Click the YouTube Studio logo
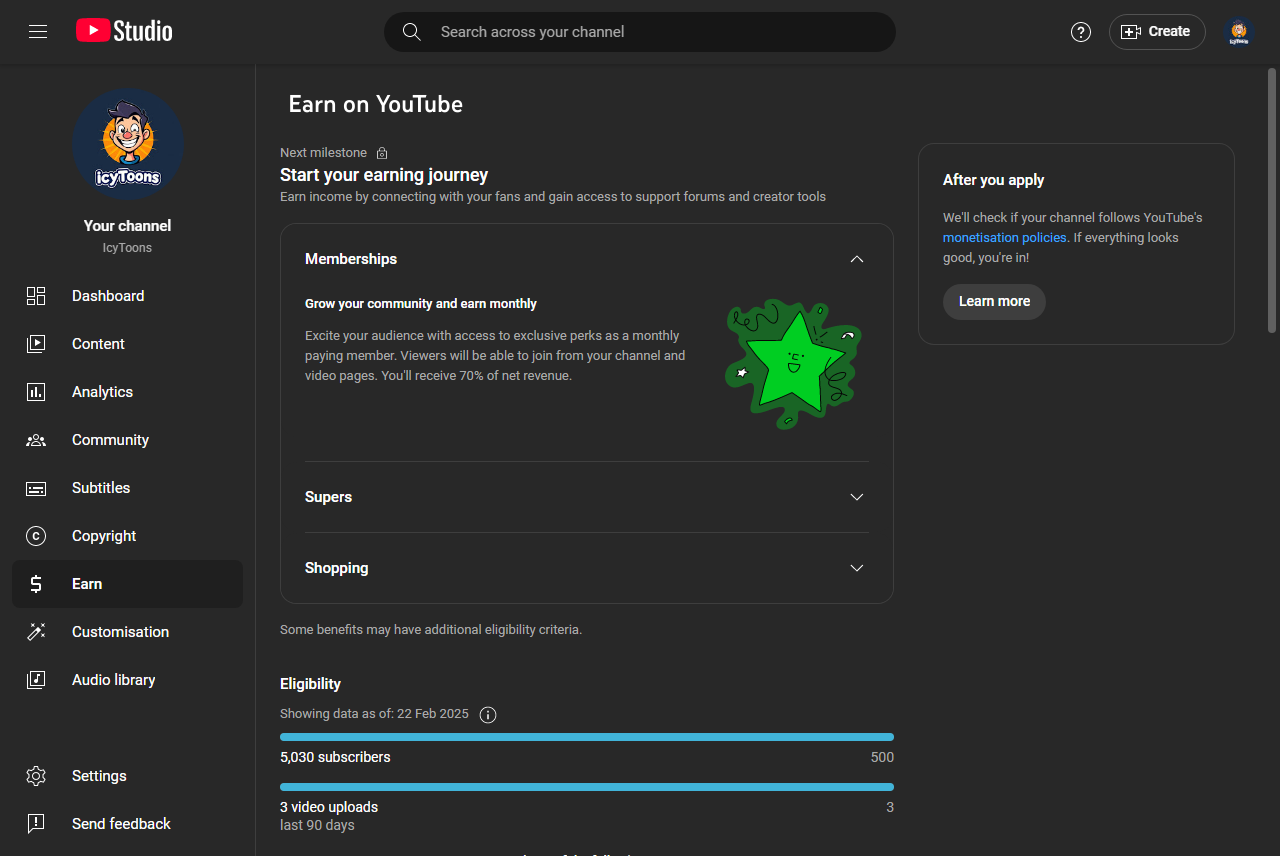Screen dimensions: 1280x856 (x=124, y=32)
